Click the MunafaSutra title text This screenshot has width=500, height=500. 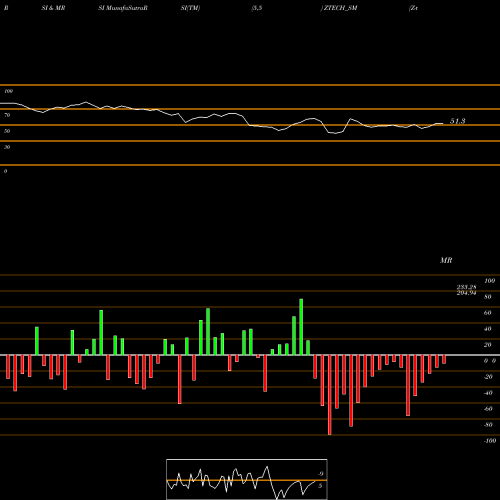(x=126, y=8)
